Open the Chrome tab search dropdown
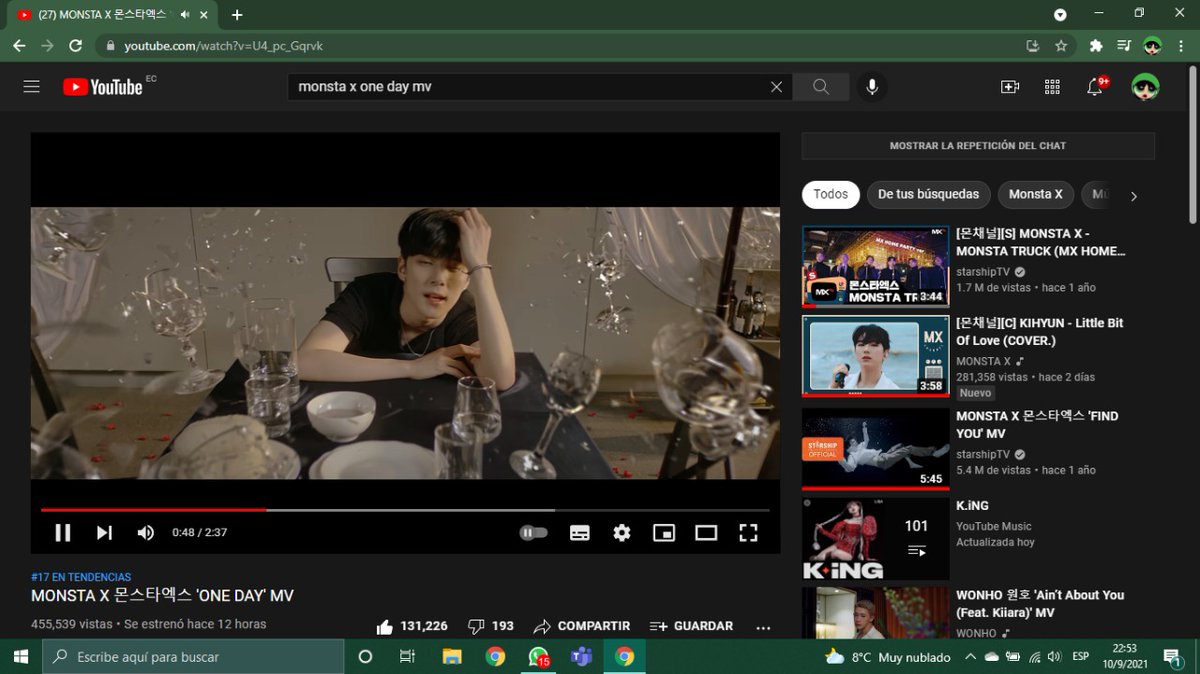Image resolution: width=1200 pixels, height=674 pixels. (x=1060, y=15)
